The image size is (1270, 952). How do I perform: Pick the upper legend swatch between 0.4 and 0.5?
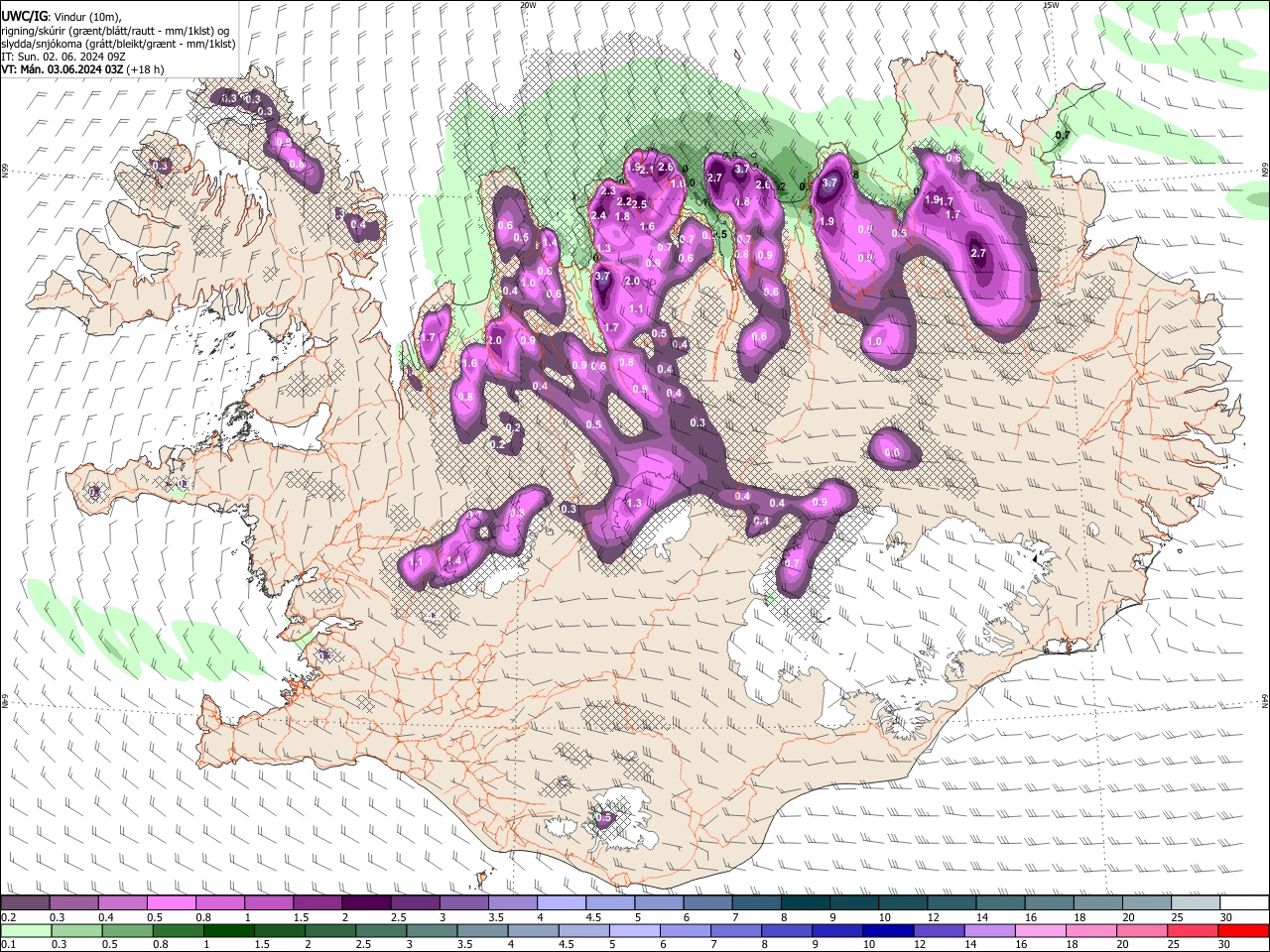click(122, 903)
